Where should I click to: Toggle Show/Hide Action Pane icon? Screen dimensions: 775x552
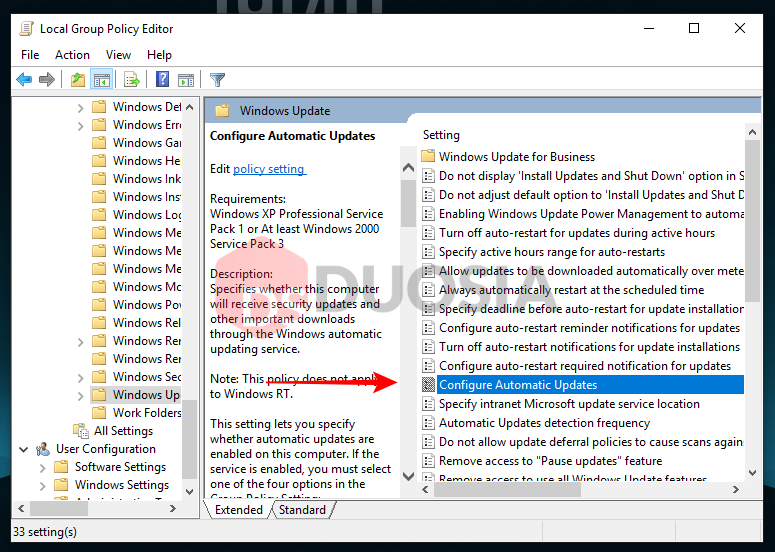pyautogui.click(x=186, y=79)
